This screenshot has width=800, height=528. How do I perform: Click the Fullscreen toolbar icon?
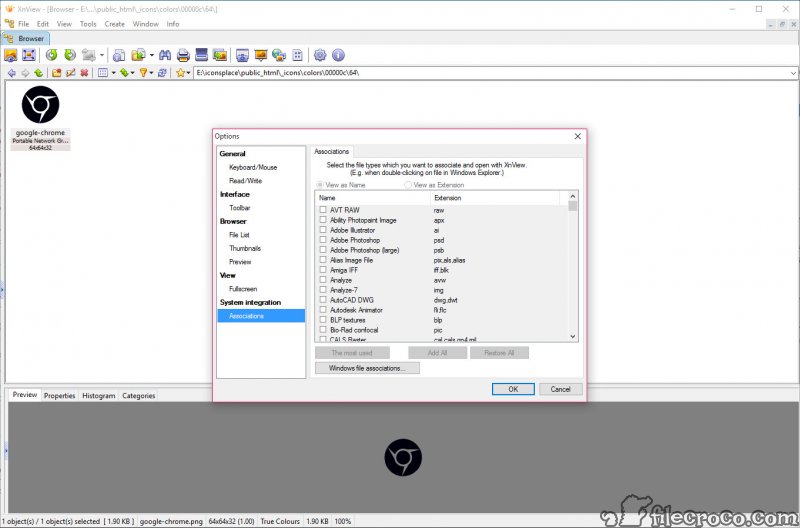29,55
